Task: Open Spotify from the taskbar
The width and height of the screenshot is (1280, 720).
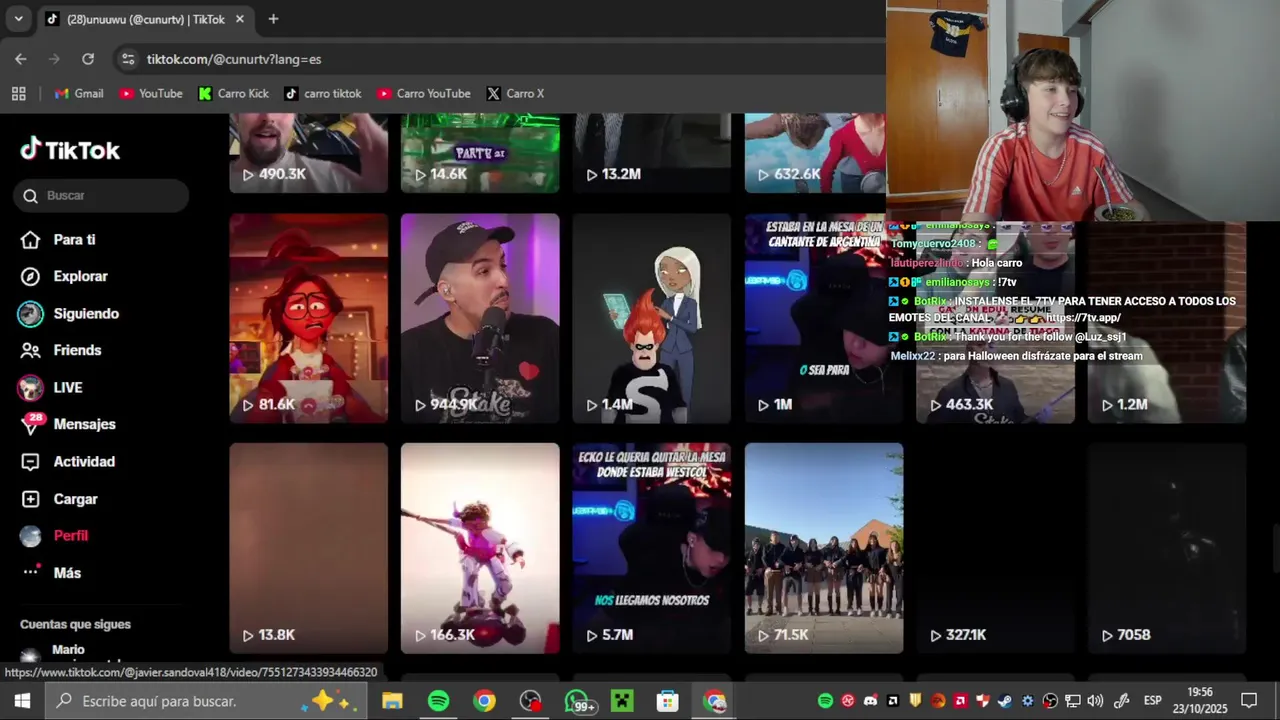Action: (438, 701)
